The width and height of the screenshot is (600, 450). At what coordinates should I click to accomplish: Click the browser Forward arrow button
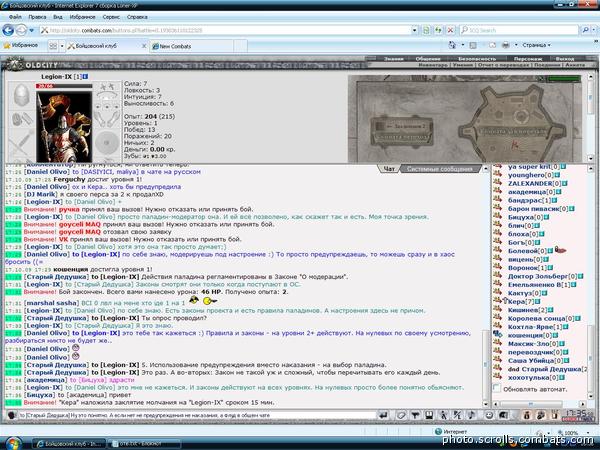coord(21,30)
